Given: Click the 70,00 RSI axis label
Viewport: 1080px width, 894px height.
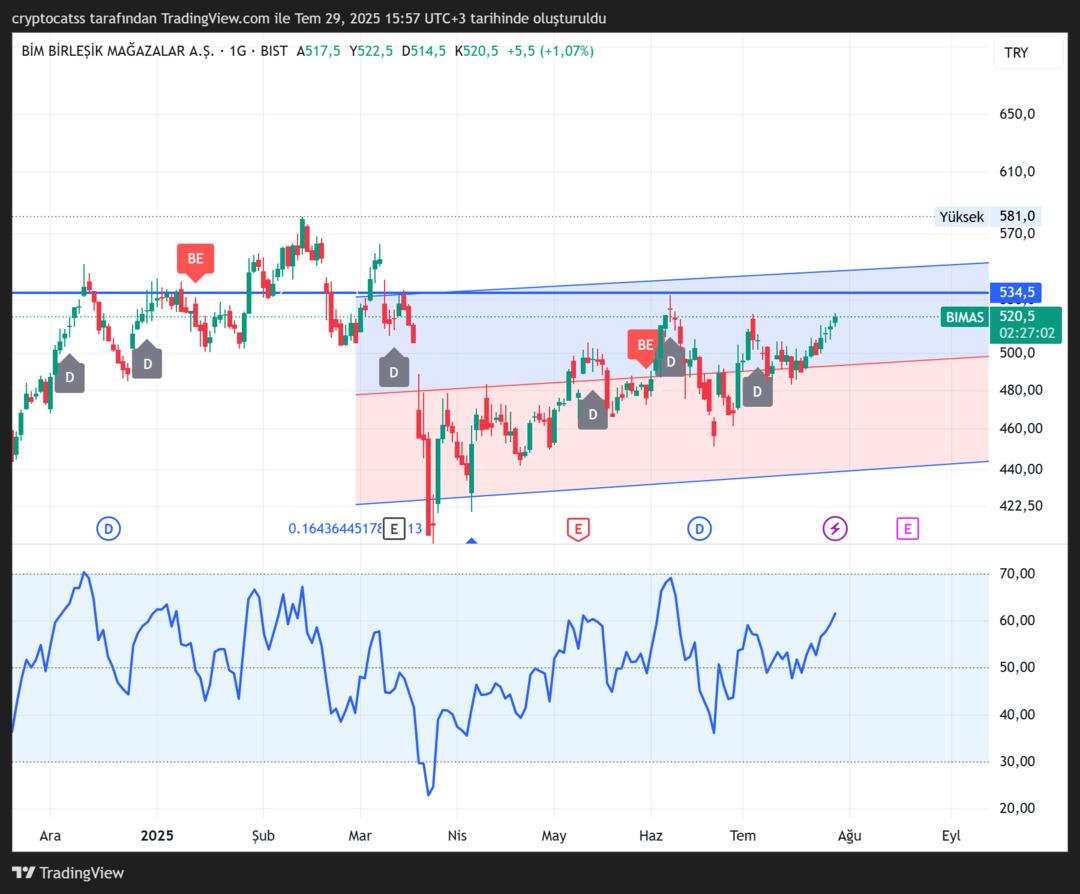Looking at the screenshot, I should point(1017,573).
